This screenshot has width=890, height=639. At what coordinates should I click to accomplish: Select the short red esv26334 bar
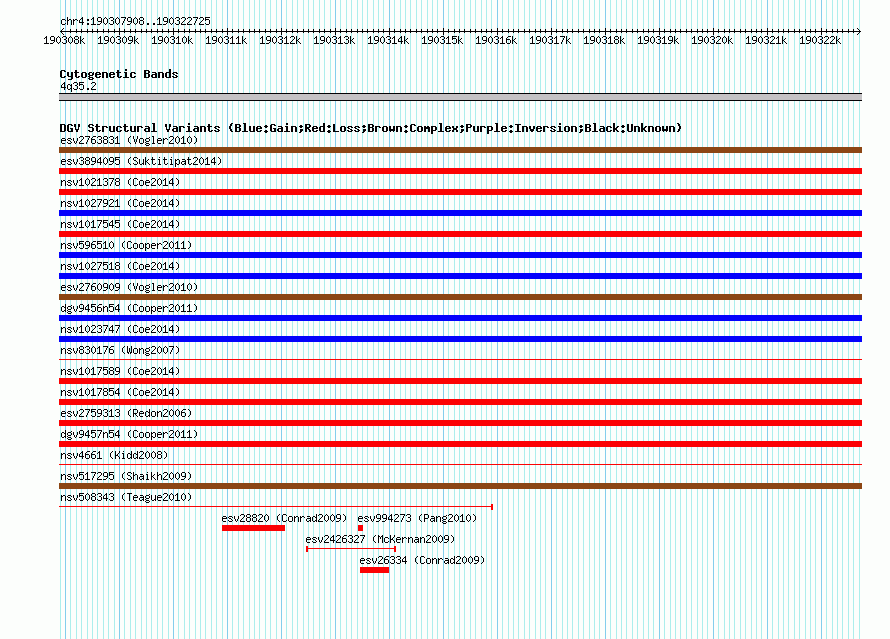point(375,570)
